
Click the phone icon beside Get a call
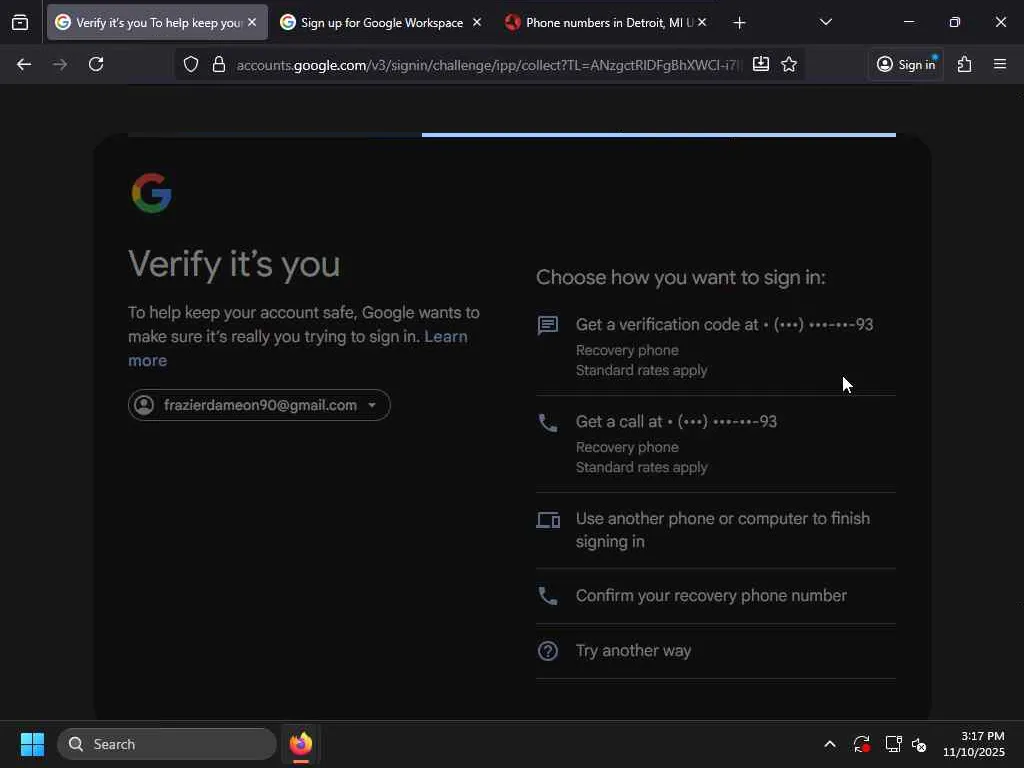(x=547, y=423)
